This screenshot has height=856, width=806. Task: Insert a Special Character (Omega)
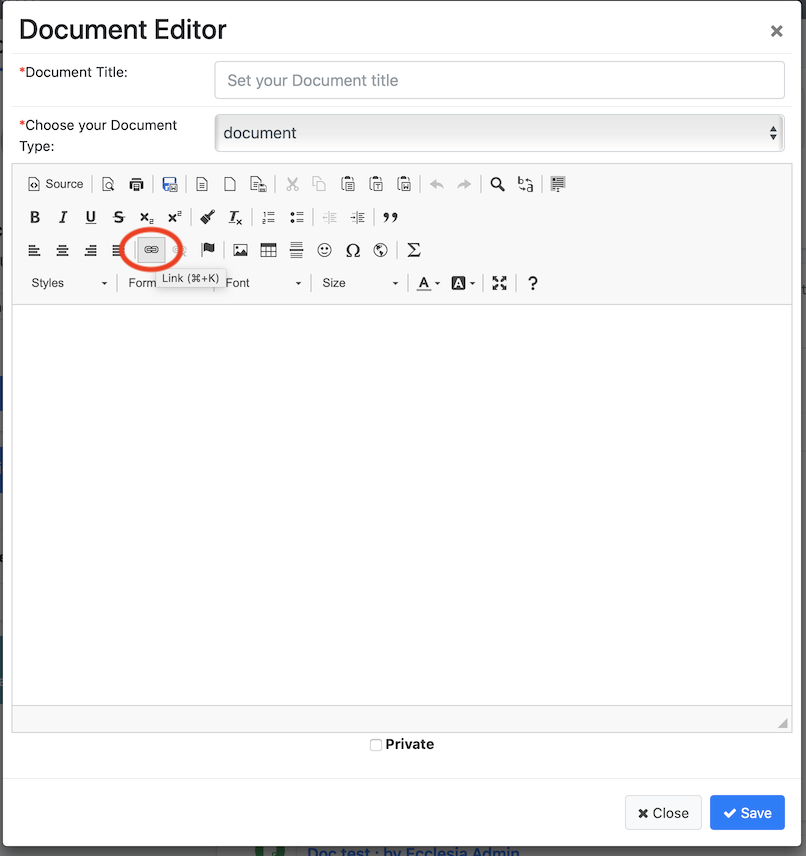[x=353, y=250]
